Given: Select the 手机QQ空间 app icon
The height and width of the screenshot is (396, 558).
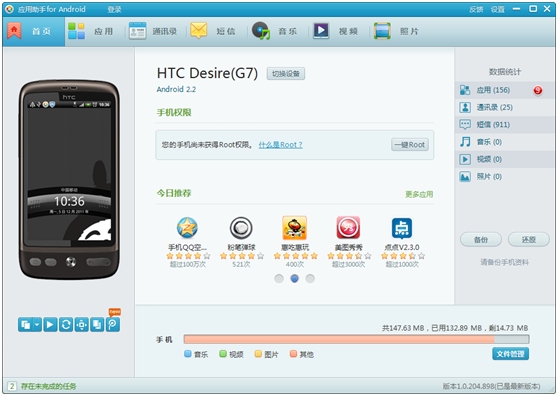Looking at the screenshot, I should pyautogui.click(x=187, y=228).
